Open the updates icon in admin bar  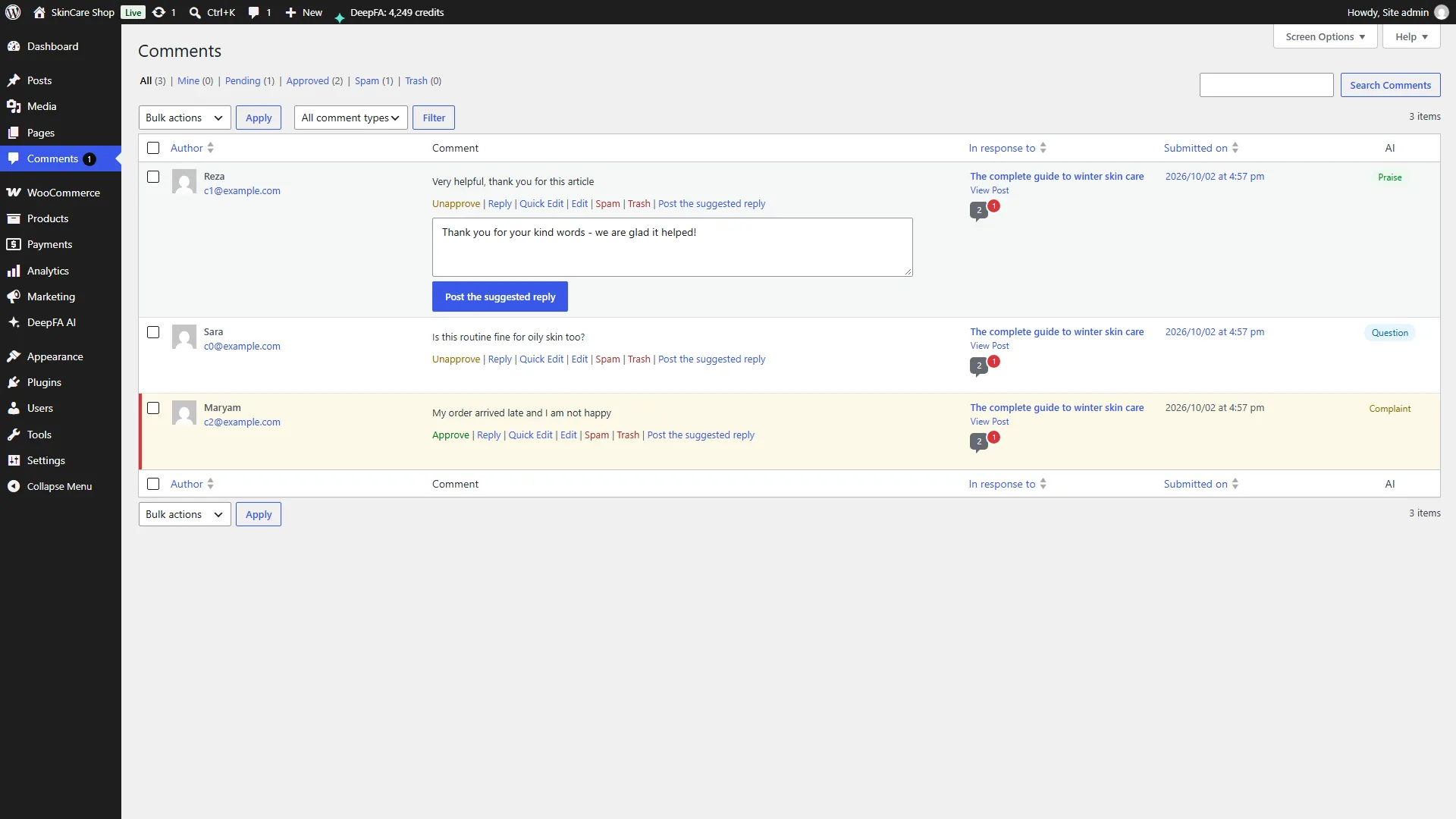pyautogui.click(x=158, y=12)
